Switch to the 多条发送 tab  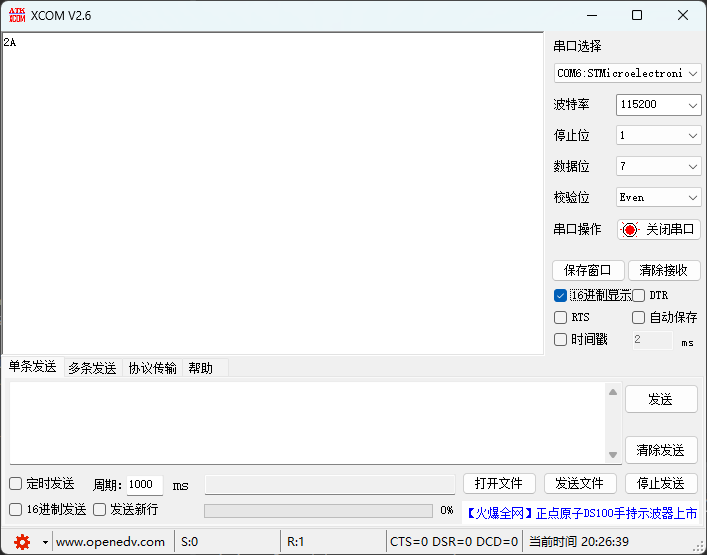92,368
